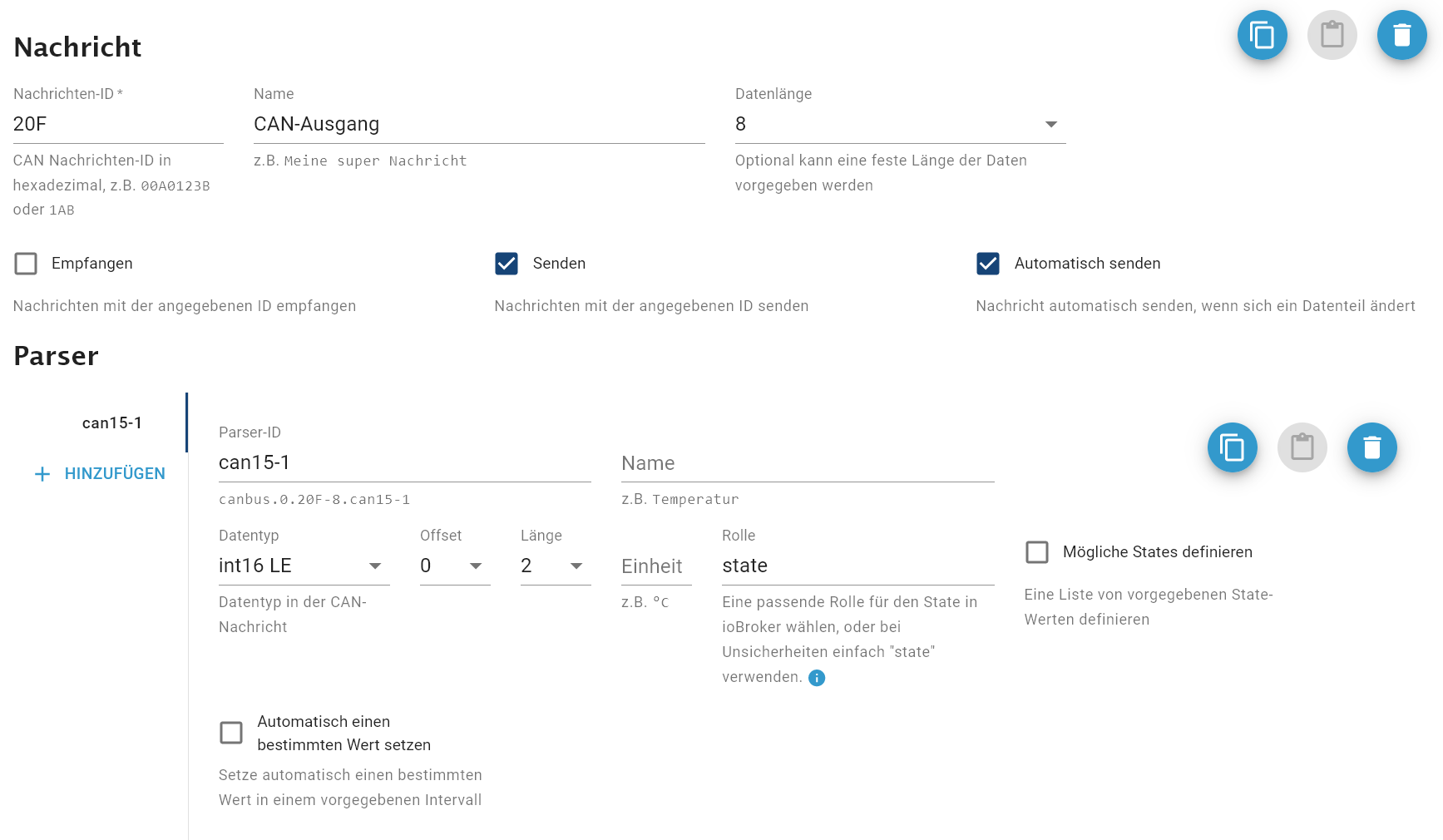The height and width of the screenshot is (840, 1443).
Task: Click the Nachricht paste clipboard icon
Action: (x=1332, y=35)
